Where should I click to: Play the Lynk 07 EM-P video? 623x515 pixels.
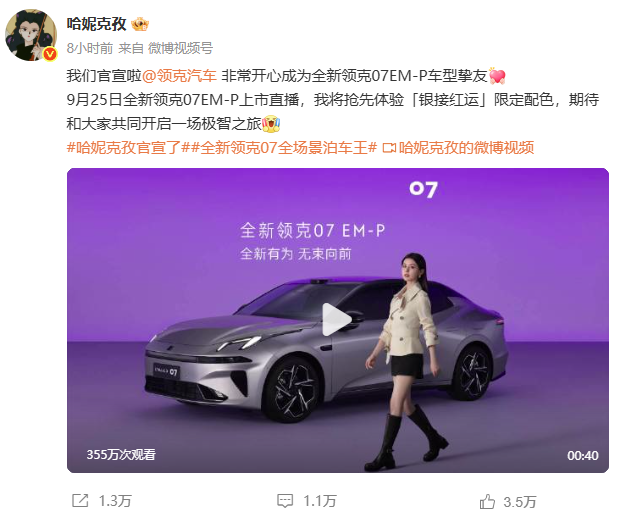coord(337,320)
